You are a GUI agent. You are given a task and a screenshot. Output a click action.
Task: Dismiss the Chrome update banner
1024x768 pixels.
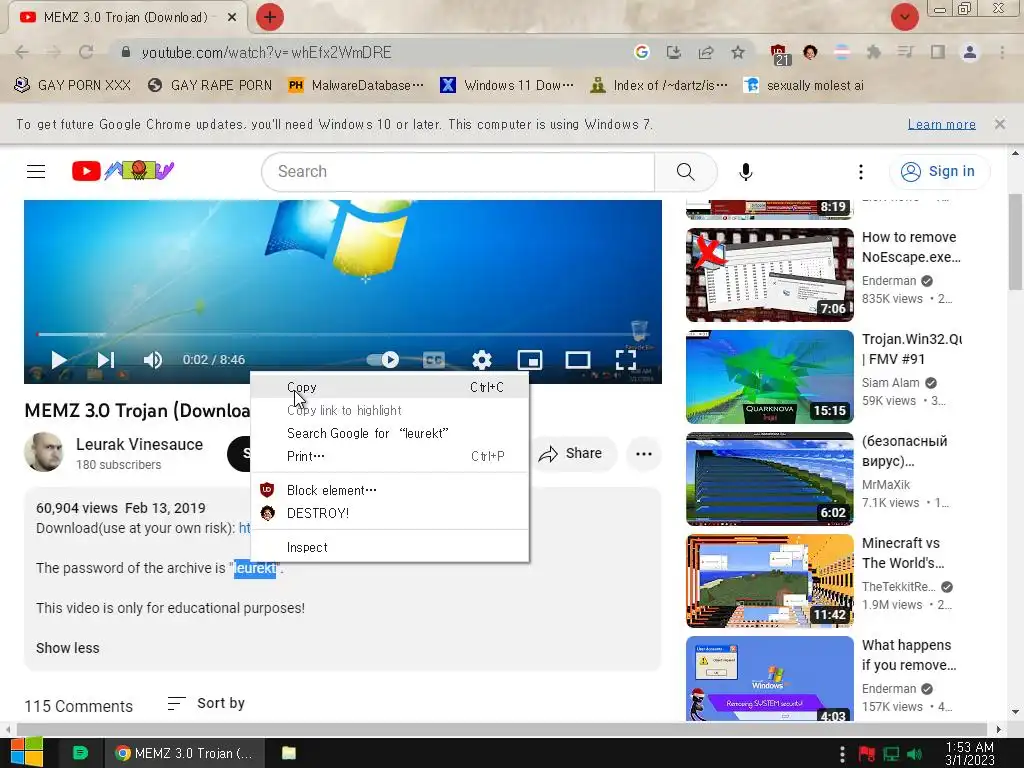[1000, 123]
